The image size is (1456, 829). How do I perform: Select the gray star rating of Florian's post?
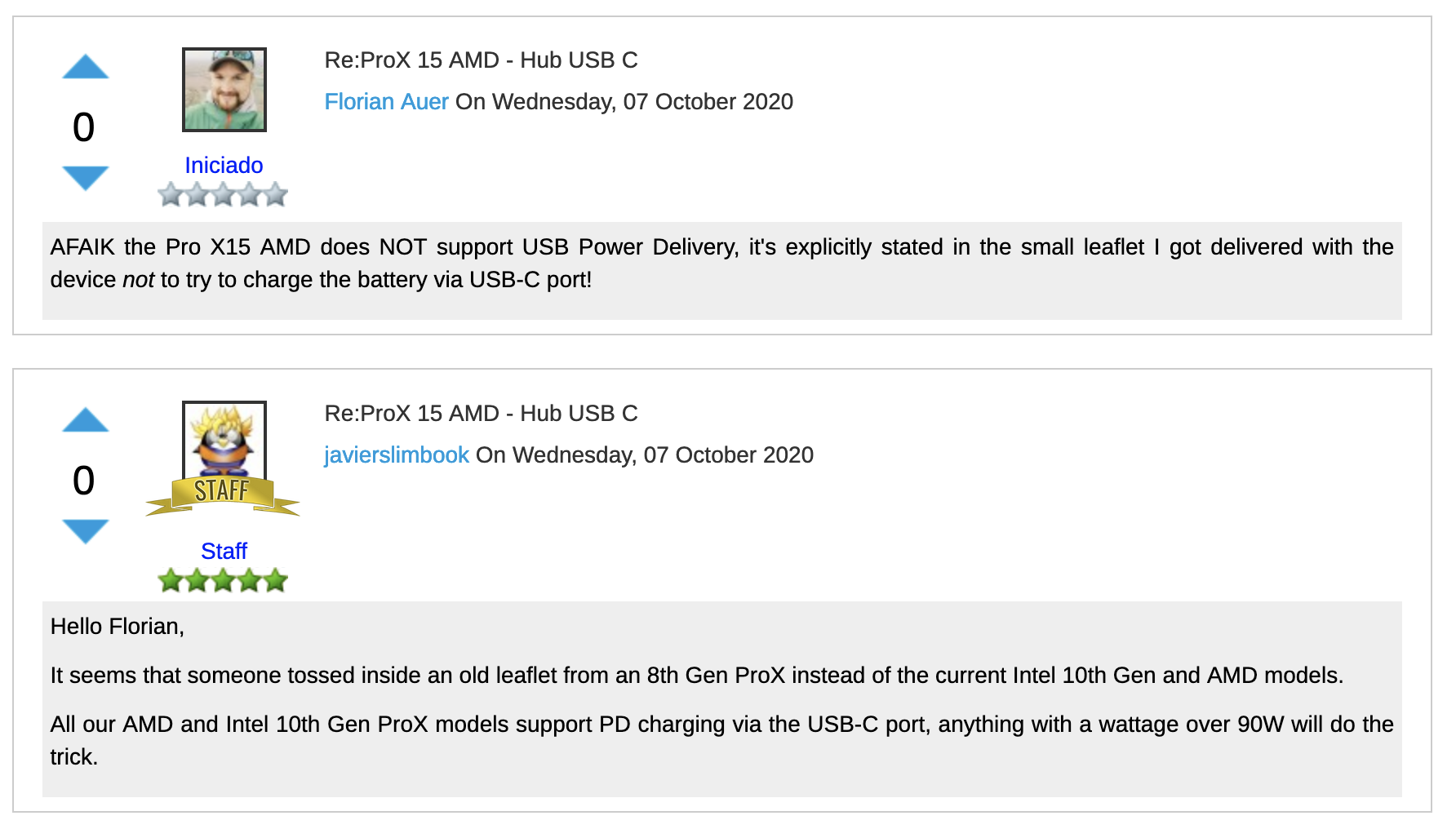click(224, 194)
